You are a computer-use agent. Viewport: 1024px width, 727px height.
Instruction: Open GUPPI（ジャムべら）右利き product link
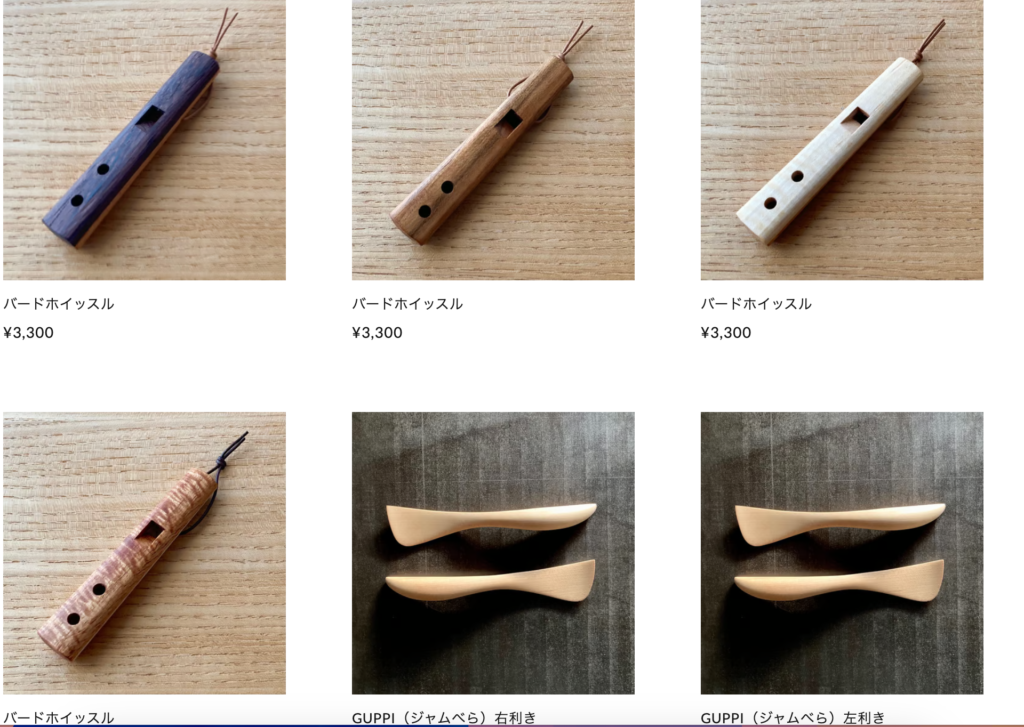[x=444, y=718]
